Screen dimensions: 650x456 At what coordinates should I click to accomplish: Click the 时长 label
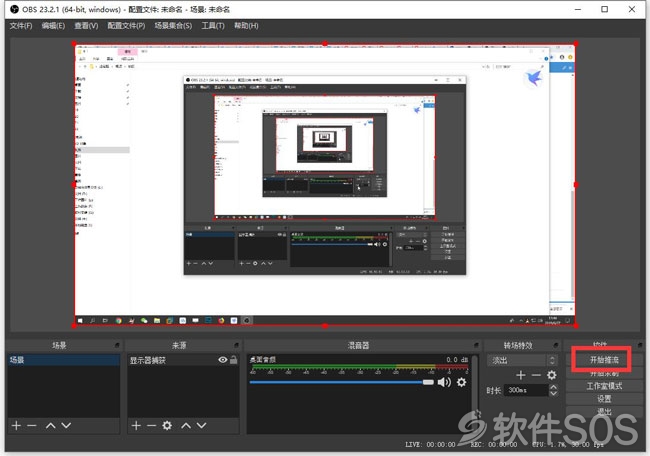pyautogui.click(x=493, y=390)
